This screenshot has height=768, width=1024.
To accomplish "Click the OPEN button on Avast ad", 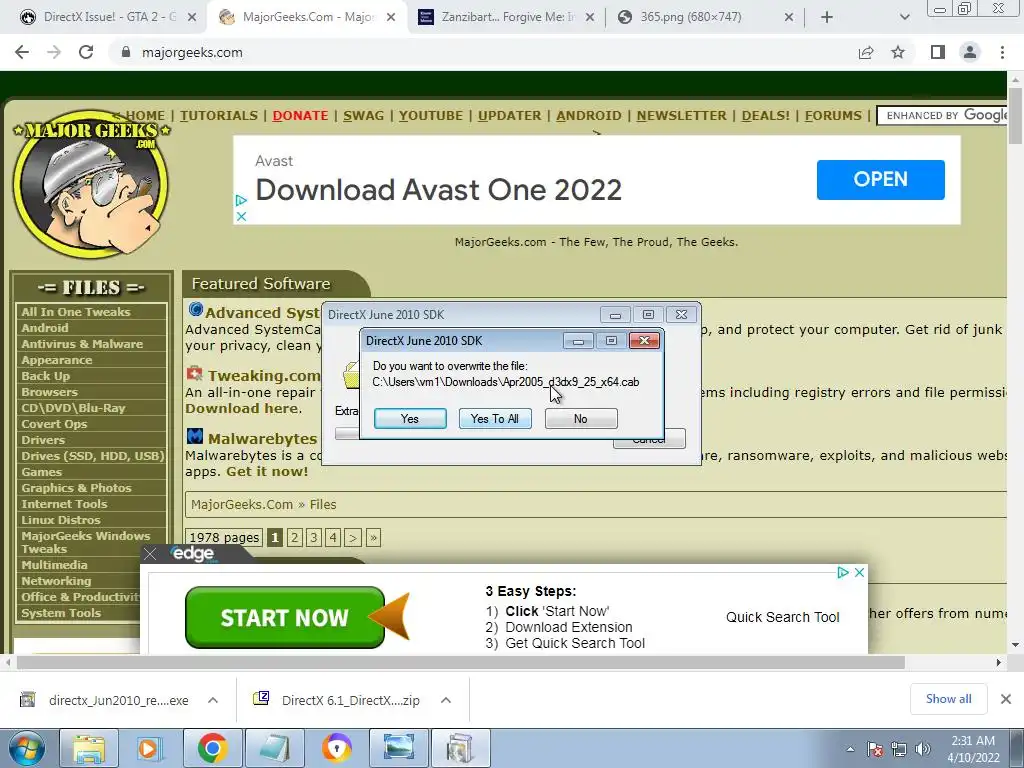I will (x=880, y=180).
